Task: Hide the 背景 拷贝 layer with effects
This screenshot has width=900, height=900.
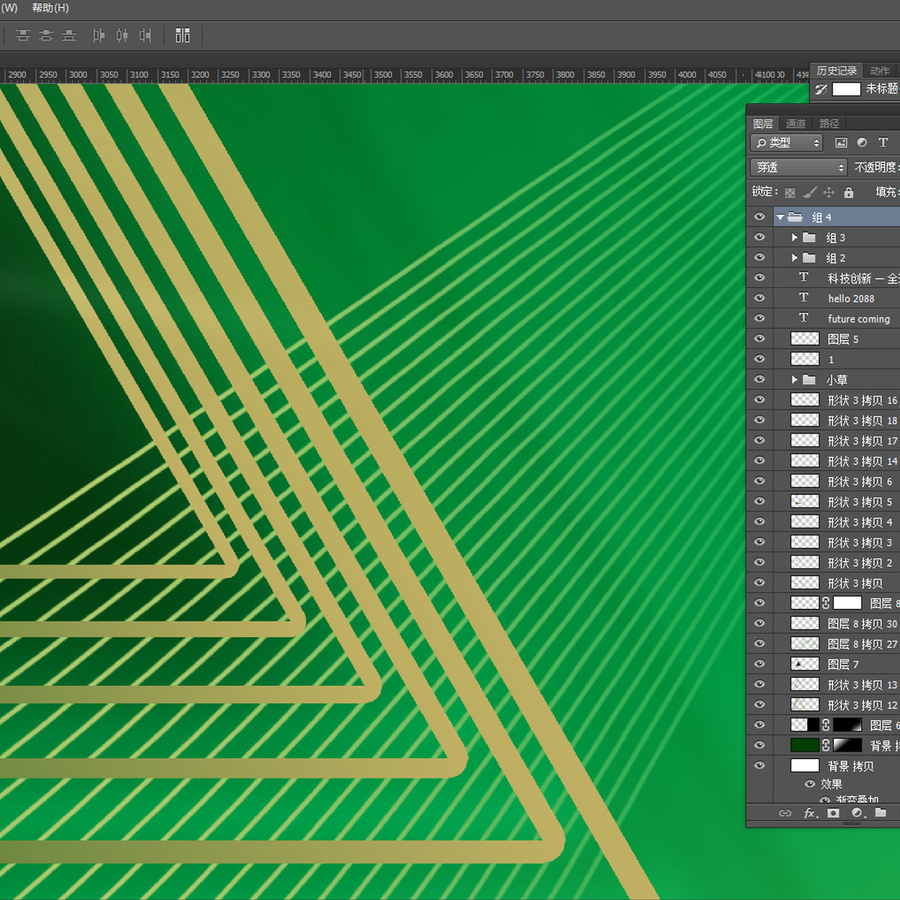Action: 759,765
